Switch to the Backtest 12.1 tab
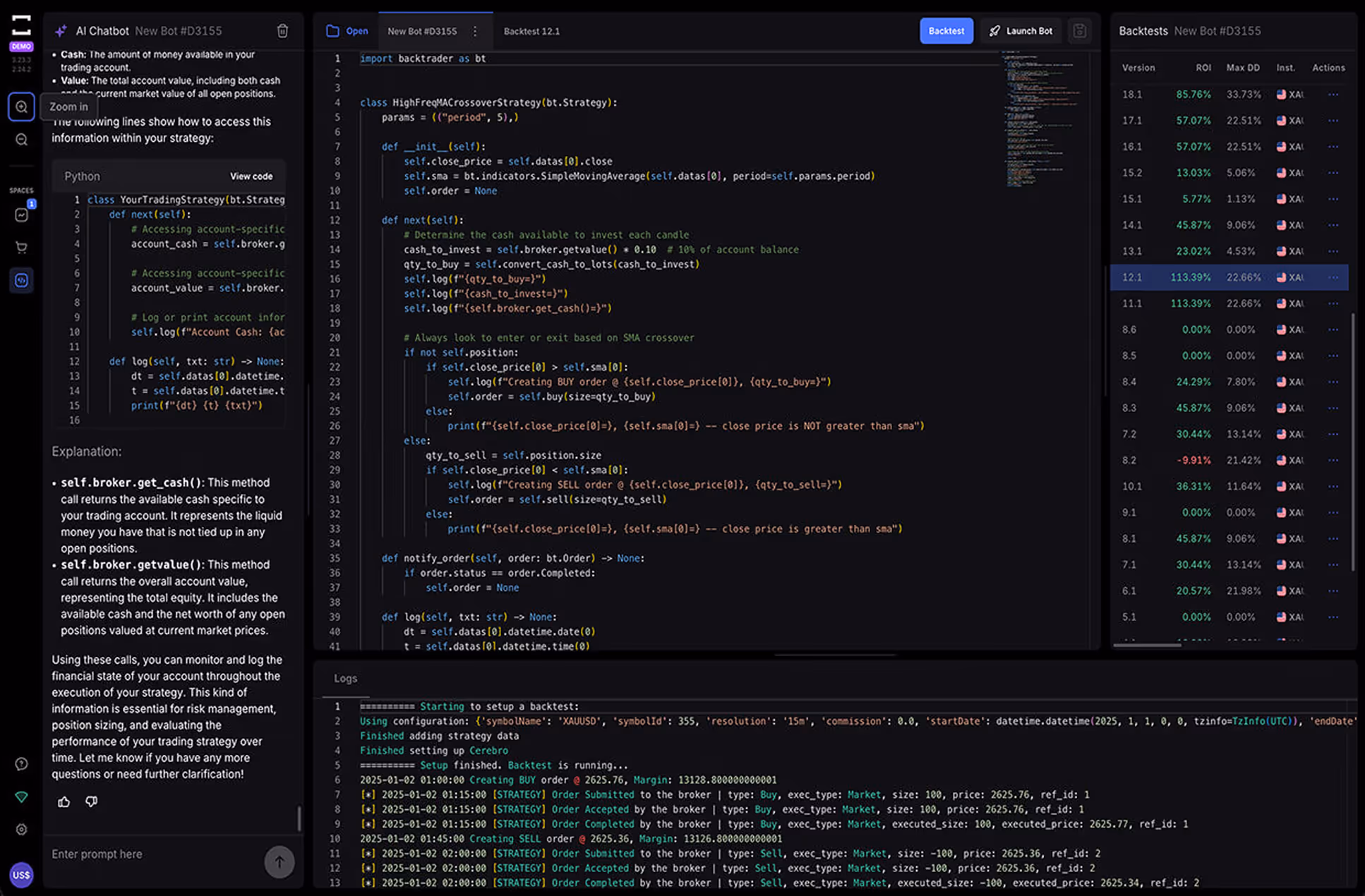 point(531,31)
